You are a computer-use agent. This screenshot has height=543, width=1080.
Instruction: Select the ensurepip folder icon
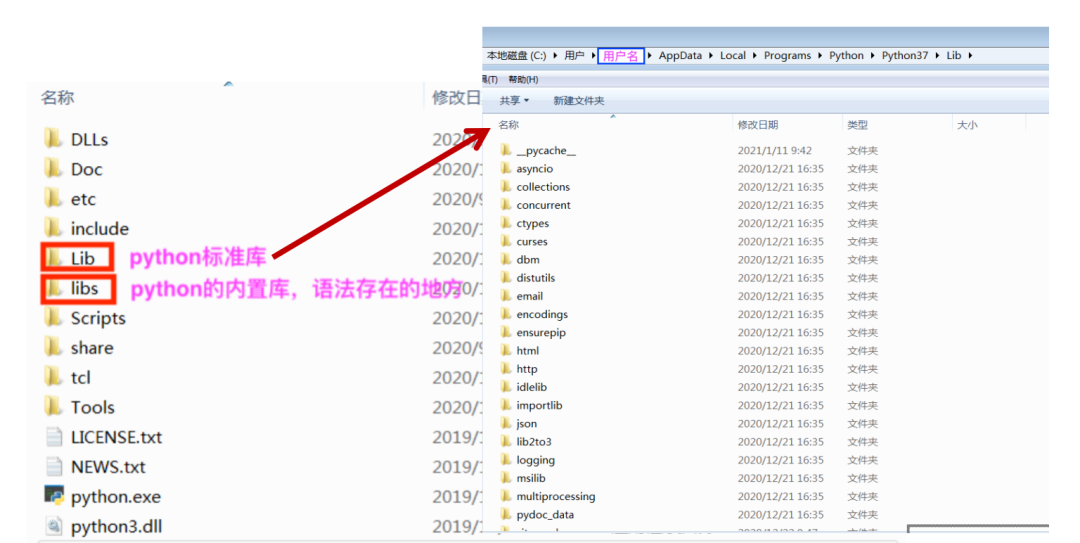pyautogui.click(x=506, y=332)
